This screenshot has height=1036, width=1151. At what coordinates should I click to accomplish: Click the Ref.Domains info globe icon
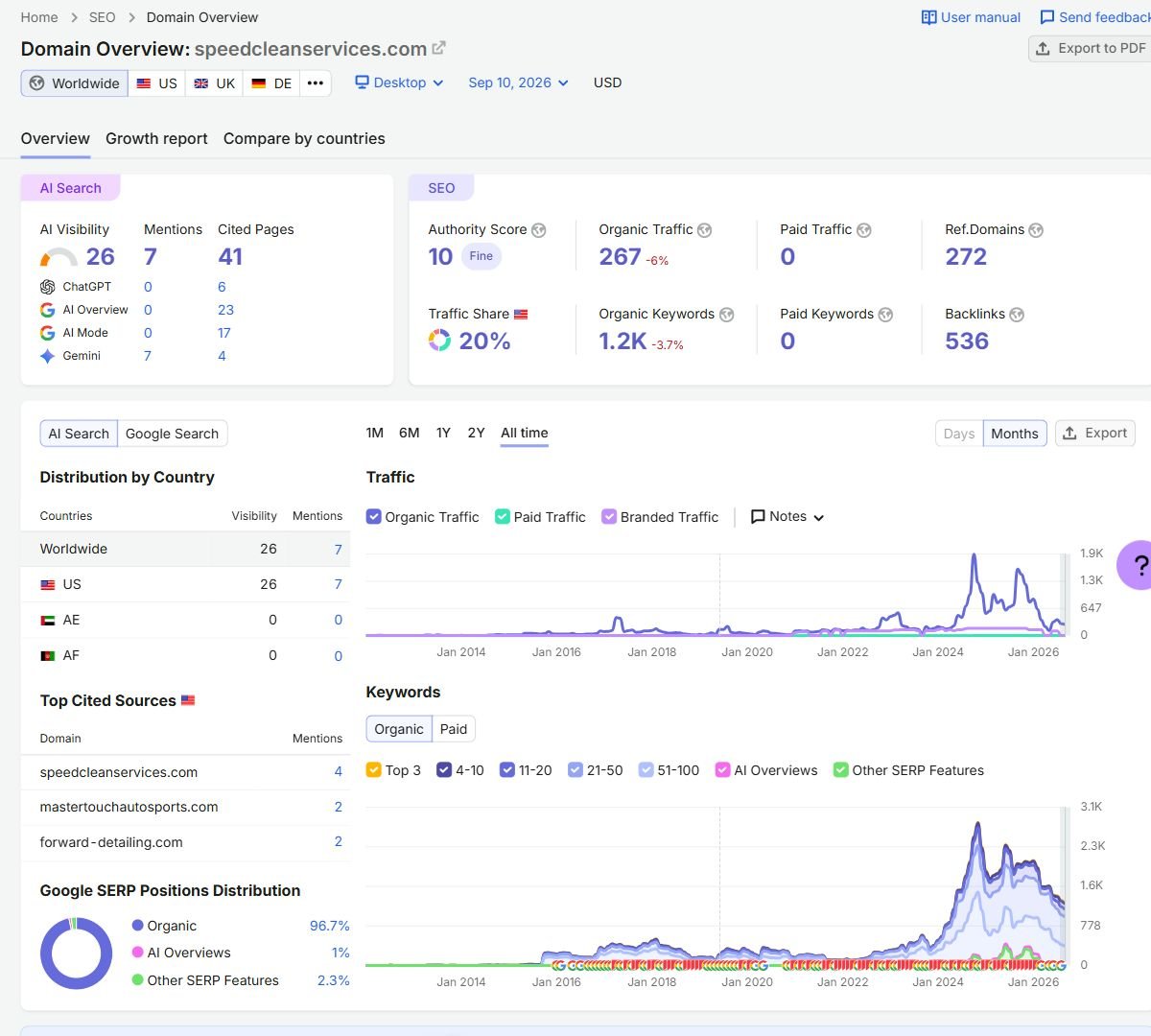pyautogui.click(x=1036, y=230)
